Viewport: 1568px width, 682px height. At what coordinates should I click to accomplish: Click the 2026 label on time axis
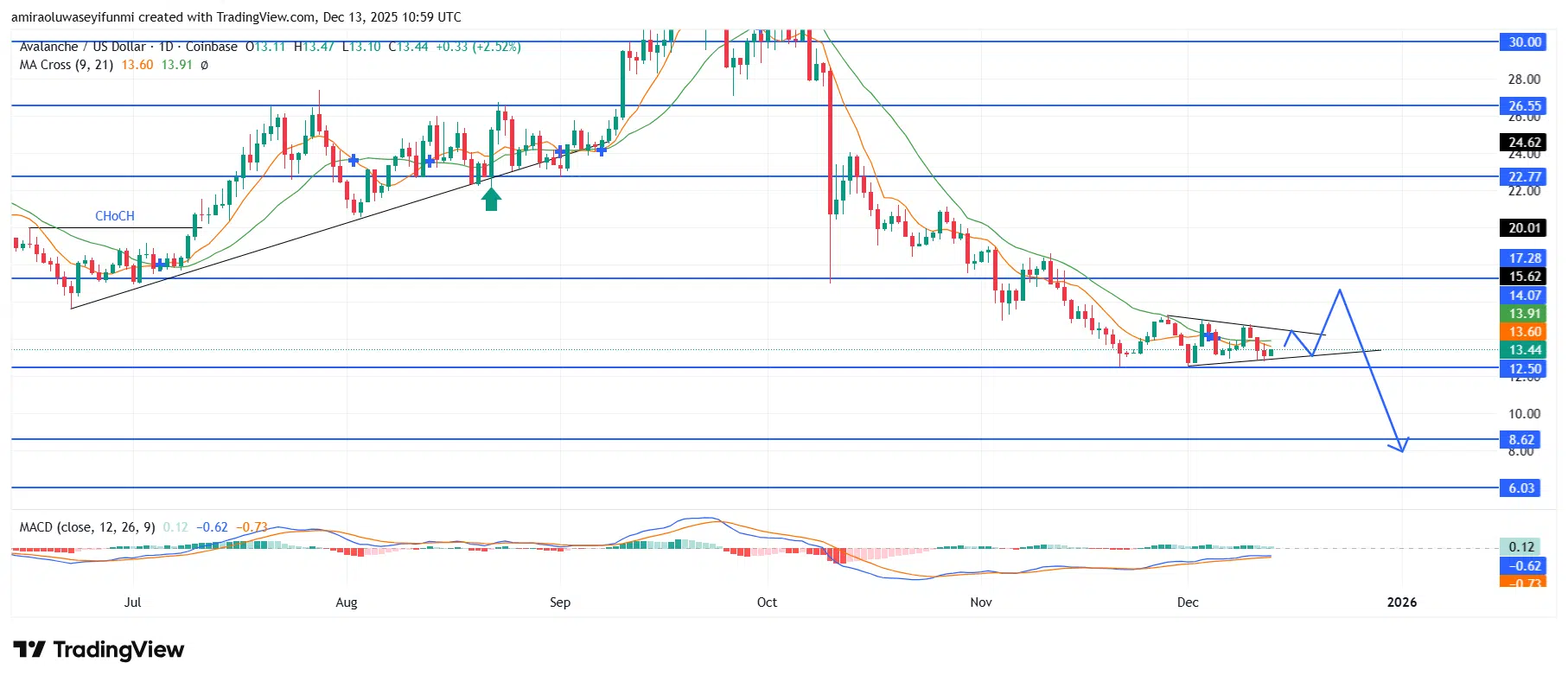point(1401,602)
